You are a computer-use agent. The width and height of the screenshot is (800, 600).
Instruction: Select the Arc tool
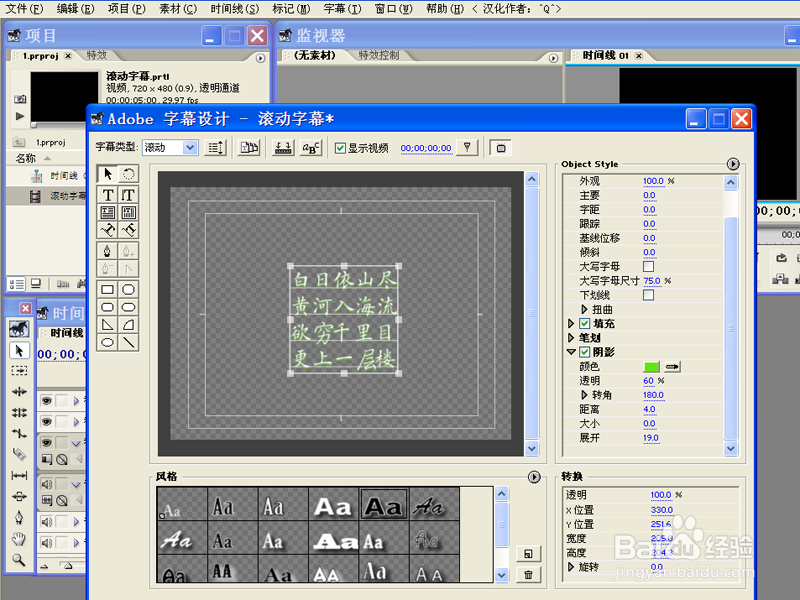click(x=129, y=324)
